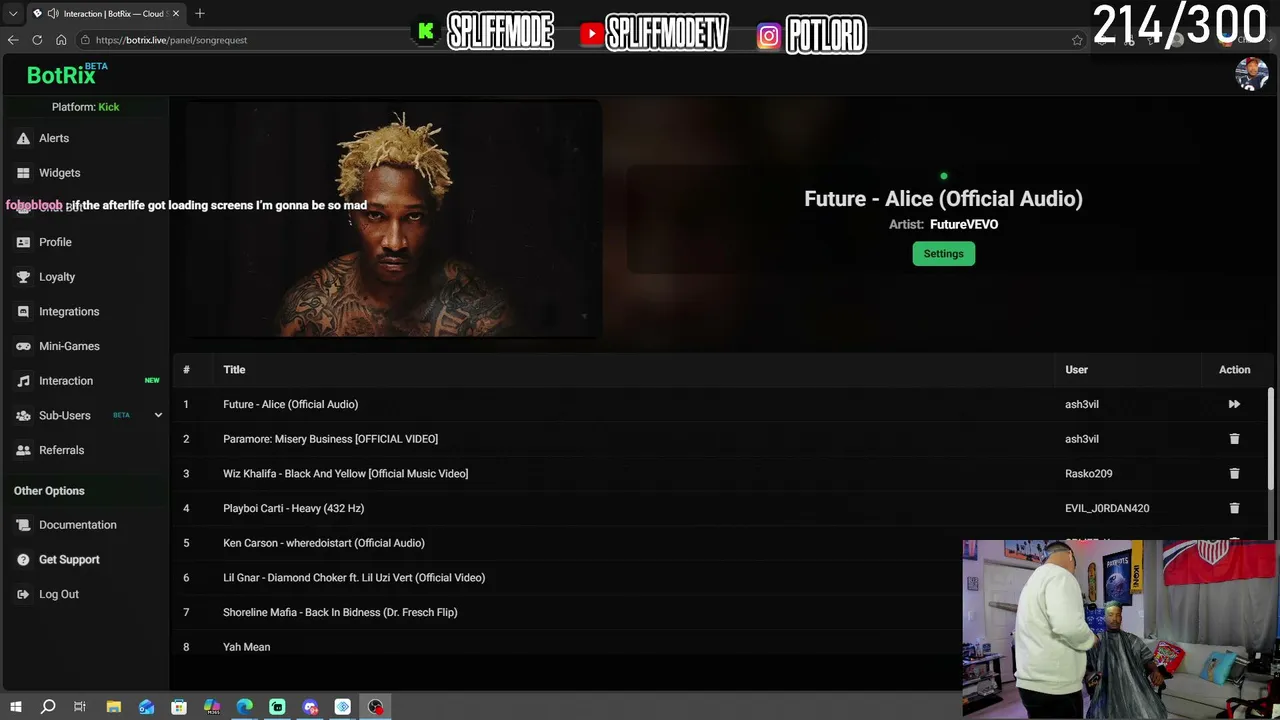Open a new browser tab
Screen dimensions: 1280x720
click(200, 14)
